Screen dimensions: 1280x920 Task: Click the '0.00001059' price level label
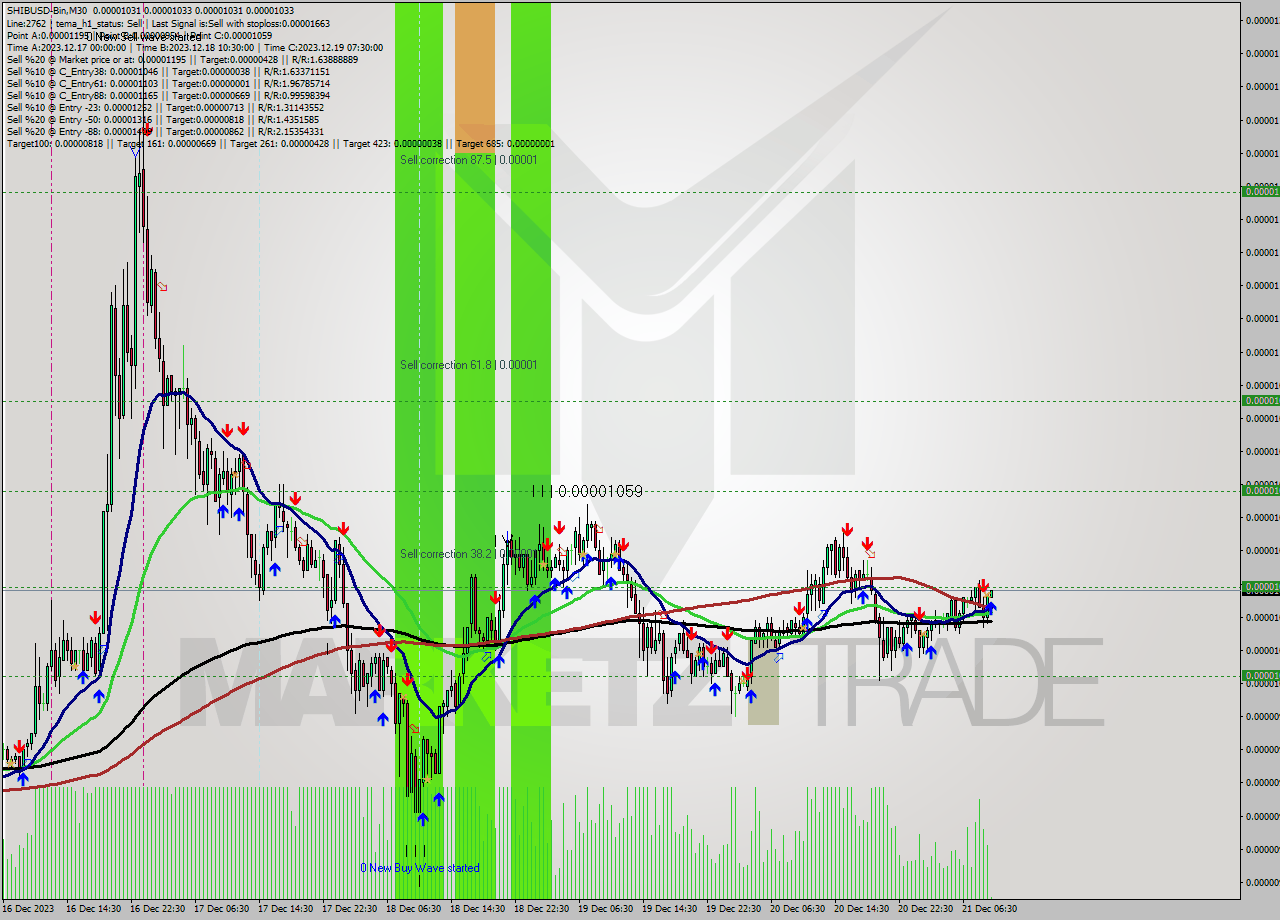tap(600, 491)
